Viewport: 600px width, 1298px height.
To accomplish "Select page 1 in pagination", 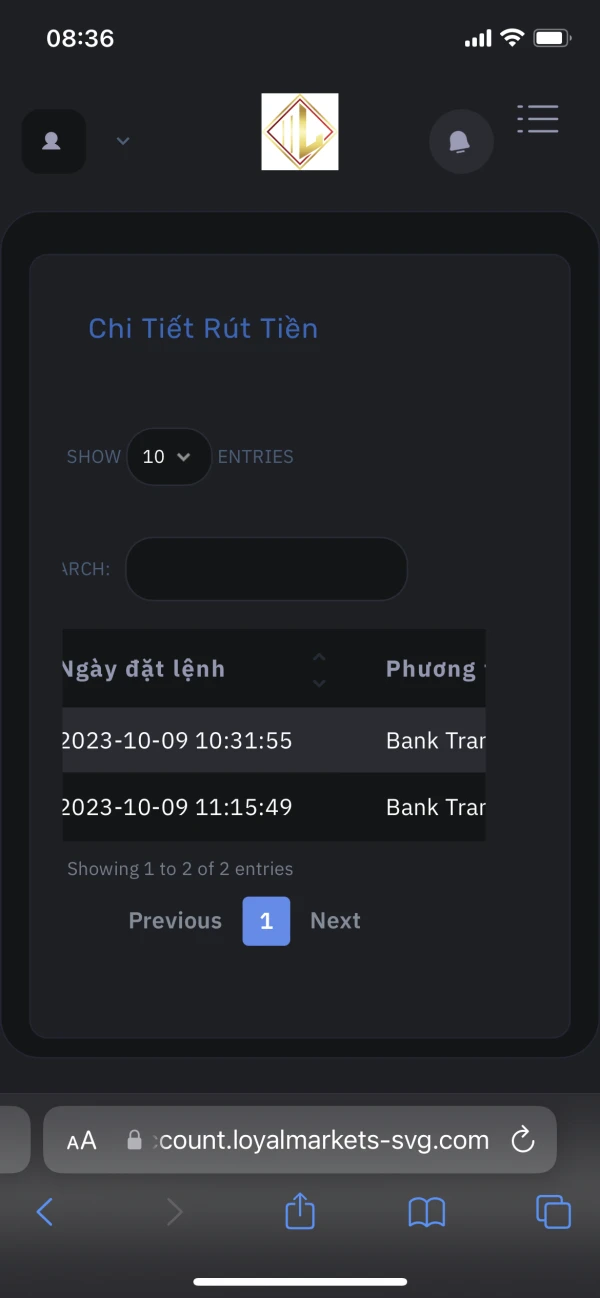I will click(x=266, y=921).
